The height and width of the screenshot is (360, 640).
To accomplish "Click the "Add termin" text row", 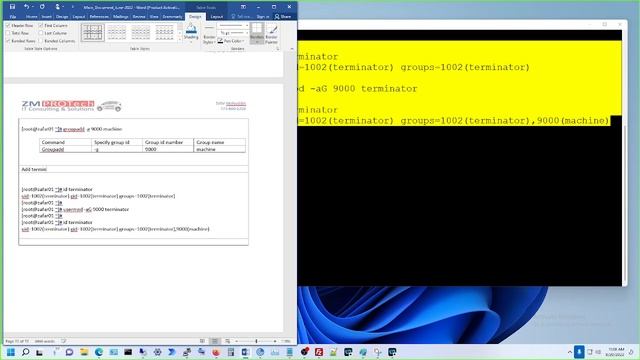I will click(x=133, y=169).
